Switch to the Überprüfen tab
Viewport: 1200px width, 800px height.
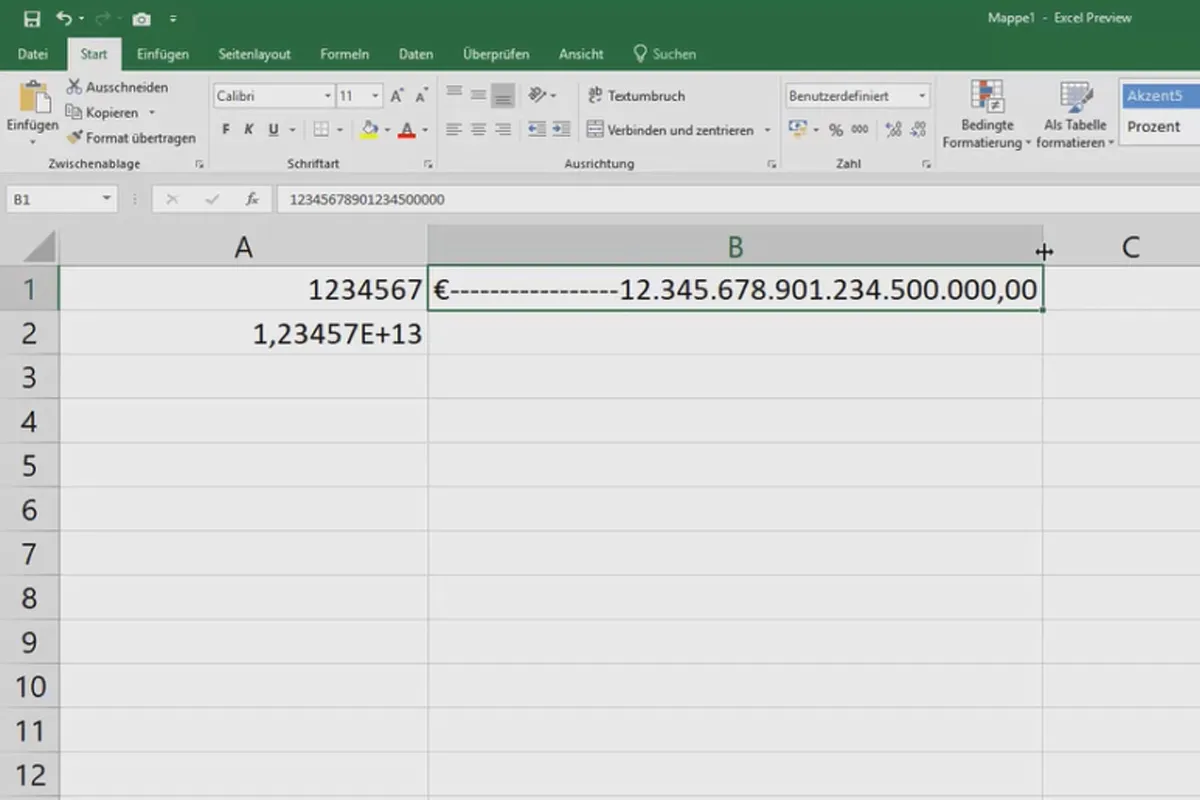(x=496, y=54)
